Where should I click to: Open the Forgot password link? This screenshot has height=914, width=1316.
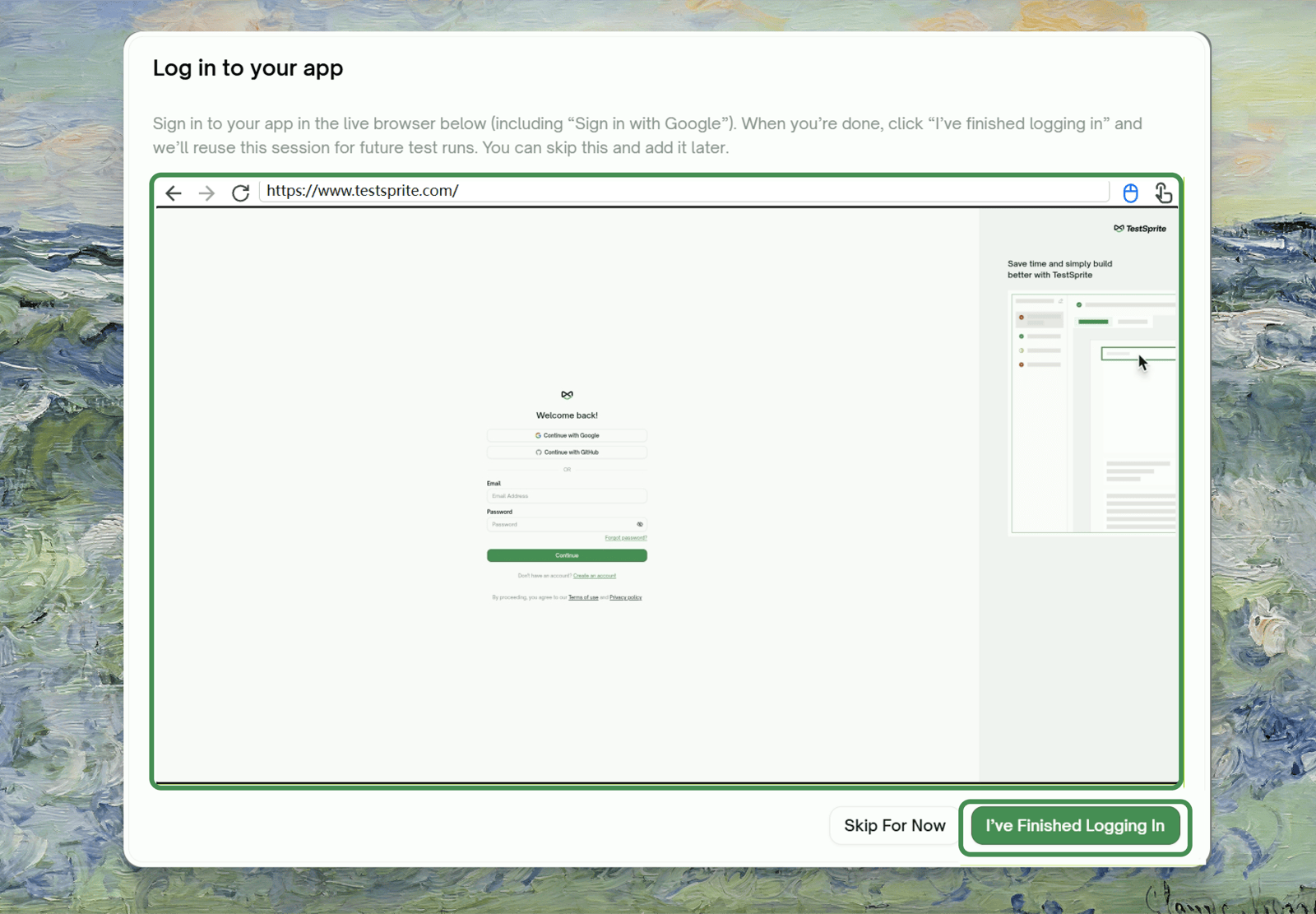[x=626, y=538]
